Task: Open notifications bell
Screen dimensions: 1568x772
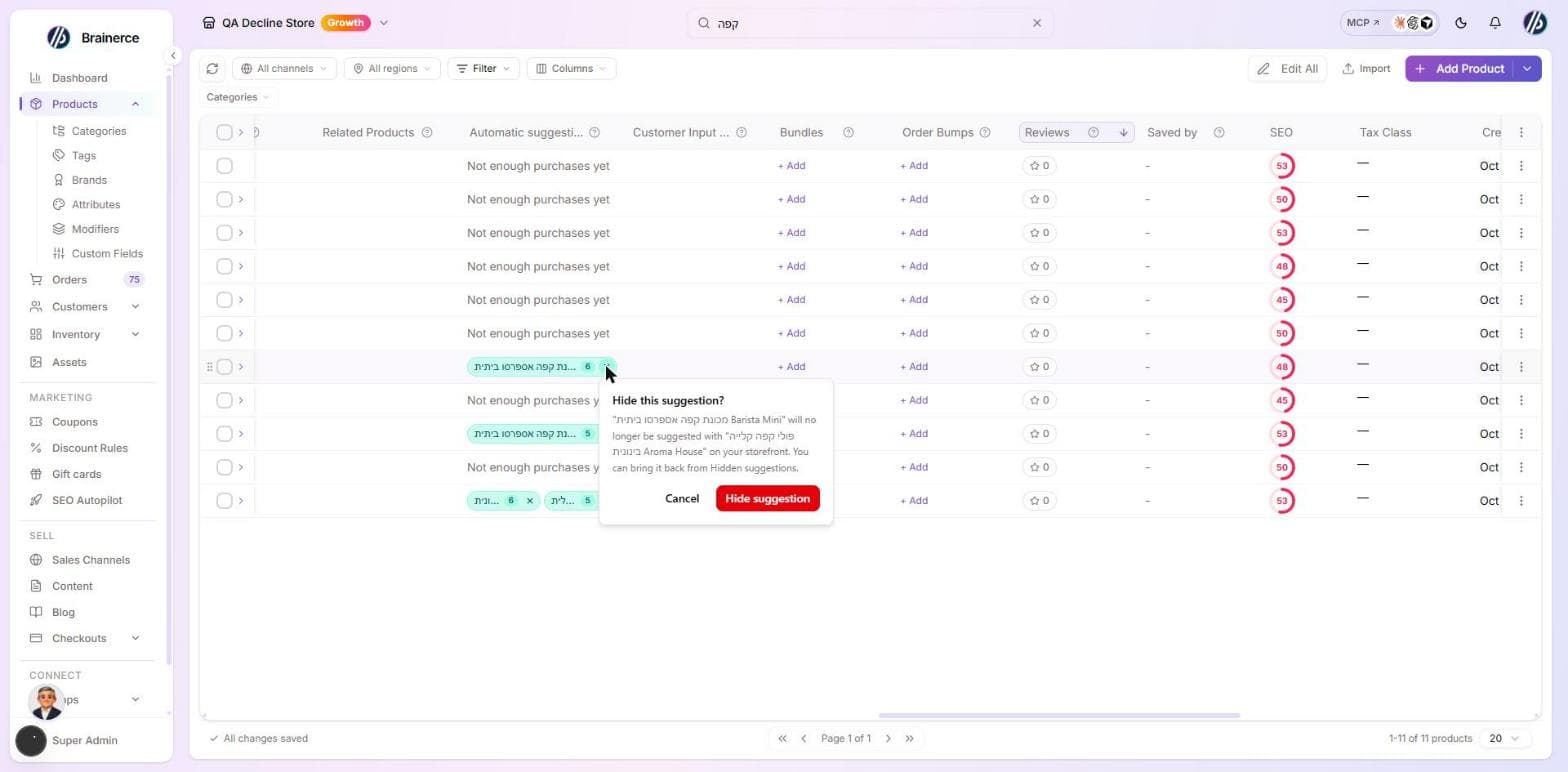Action: click(1495, 23)
